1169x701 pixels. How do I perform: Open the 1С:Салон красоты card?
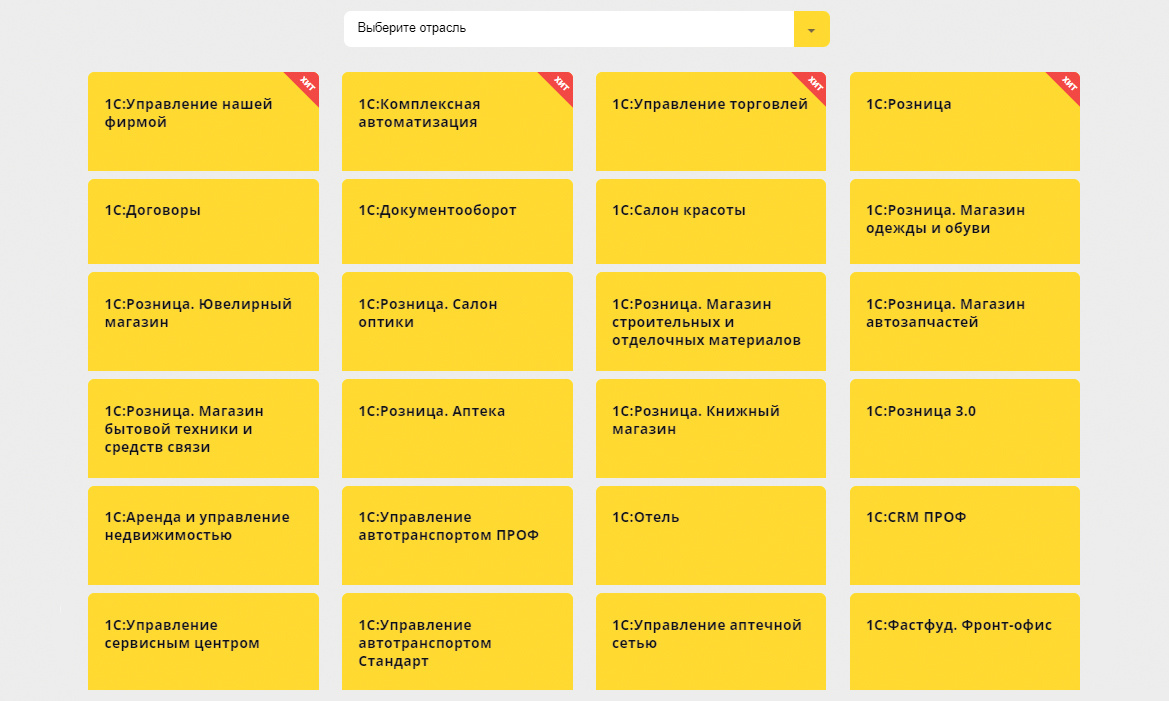[710, 221]
